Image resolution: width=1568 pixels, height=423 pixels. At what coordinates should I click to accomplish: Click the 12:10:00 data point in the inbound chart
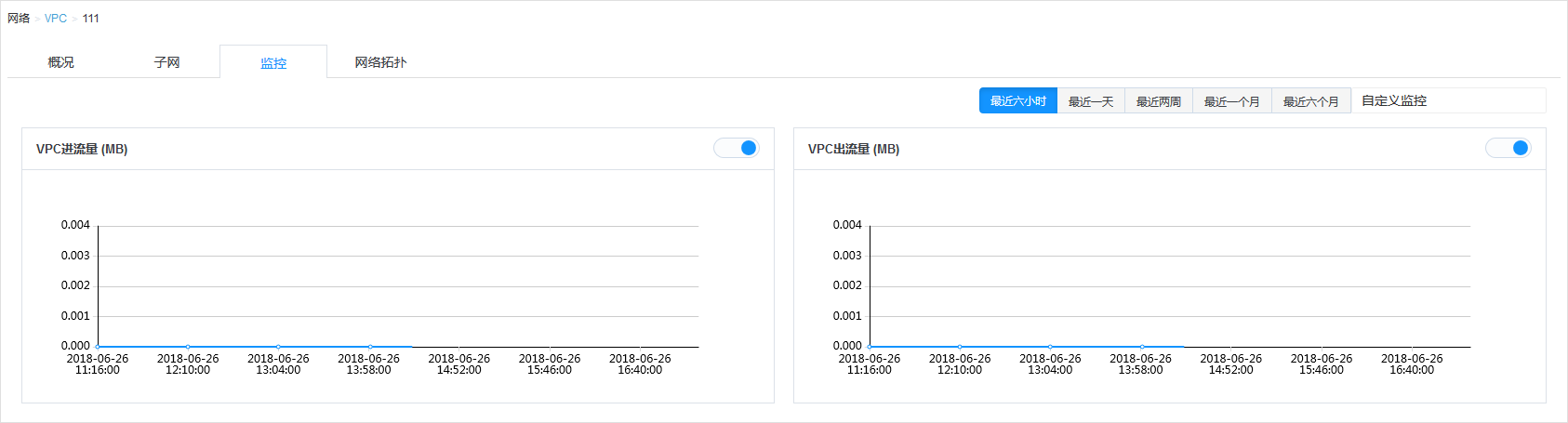(x=188, y=347)
